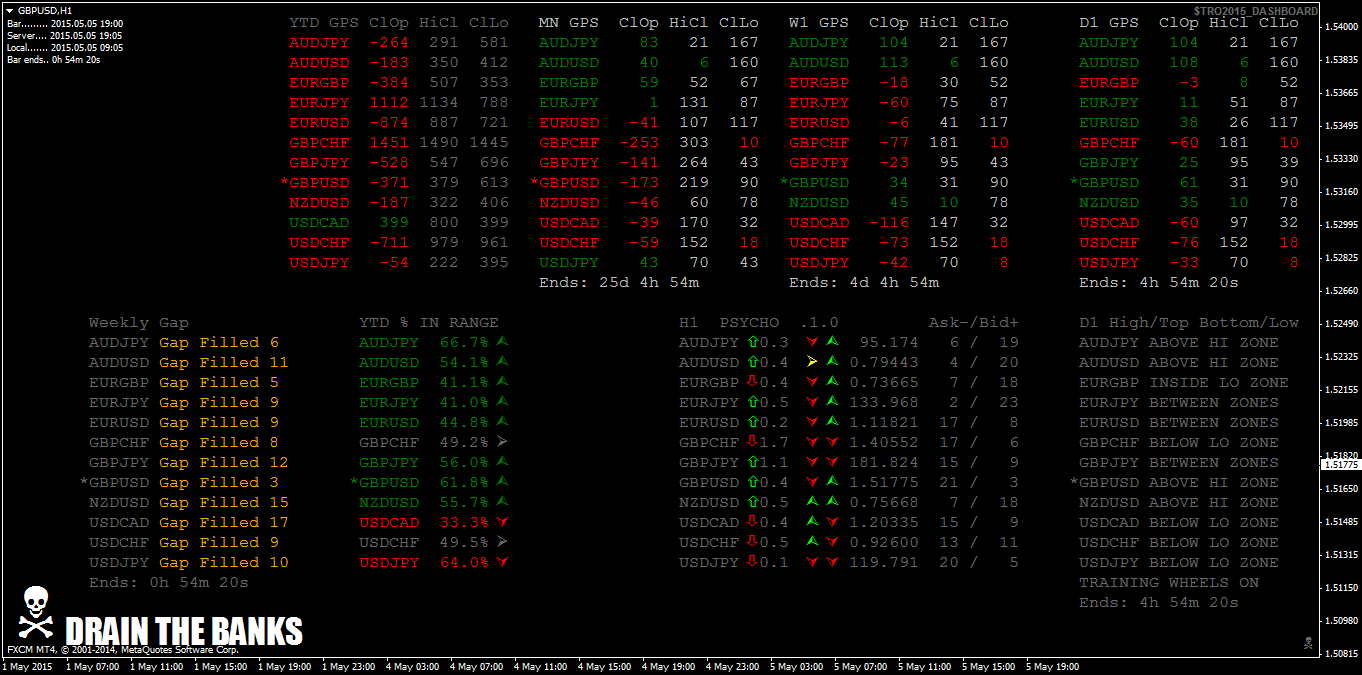The height and width of the screenshot is (675, 1362).
Task: Click the GBPJPY price 181.824
Action: 884,462
